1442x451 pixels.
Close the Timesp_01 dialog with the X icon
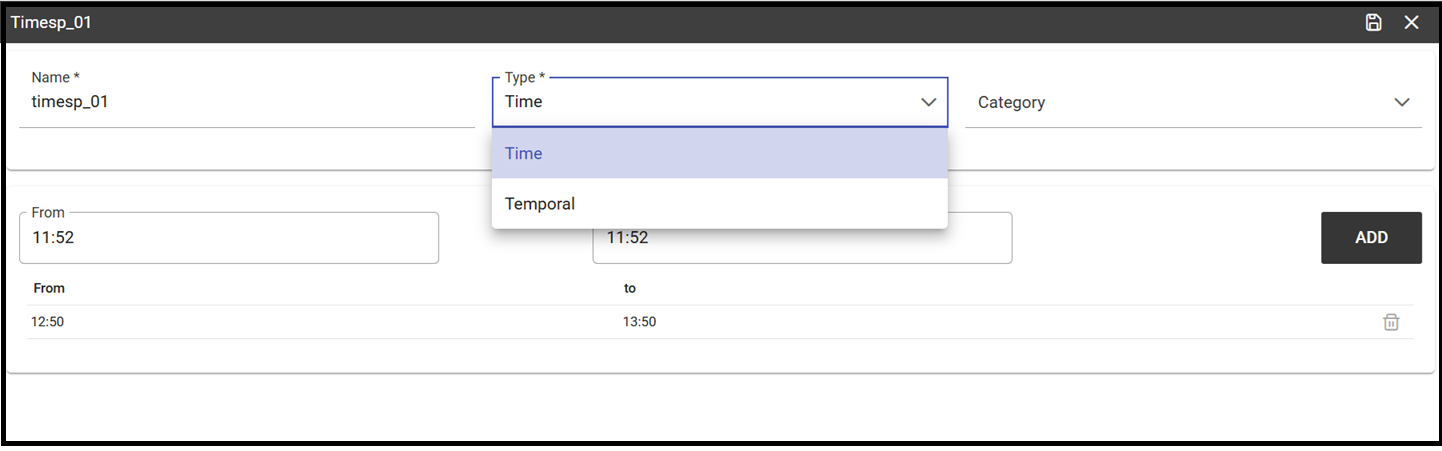point(1411,22)
